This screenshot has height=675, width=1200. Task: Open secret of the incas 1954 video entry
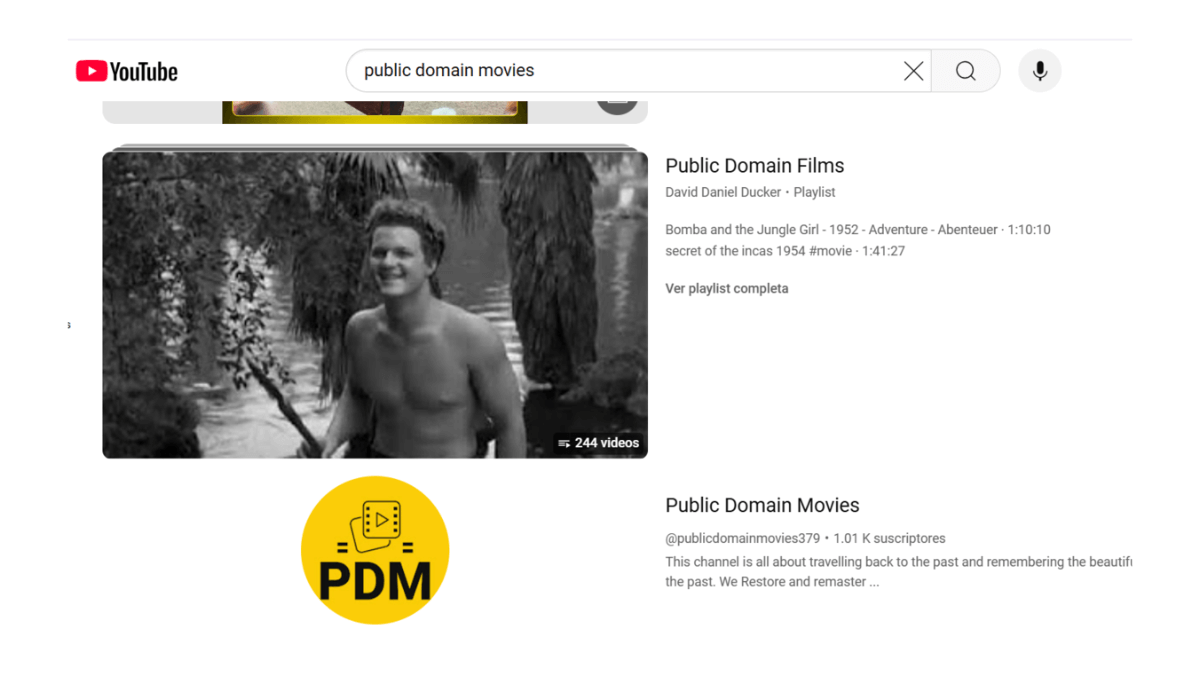pos(786,251)
